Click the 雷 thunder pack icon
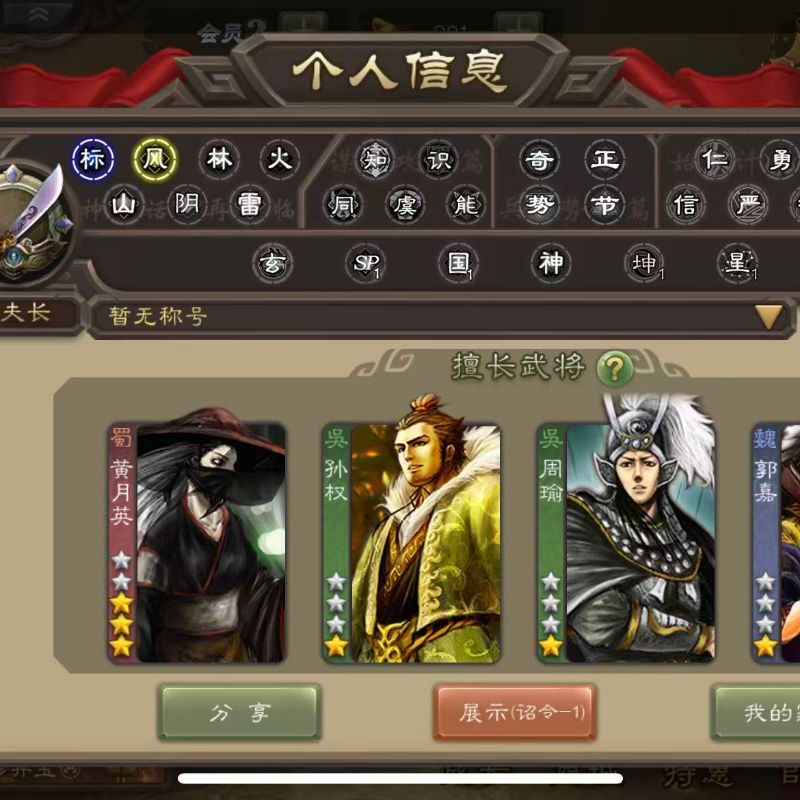Image resolution: width=800 pixels, height=800 pixels. click(249, 204)
